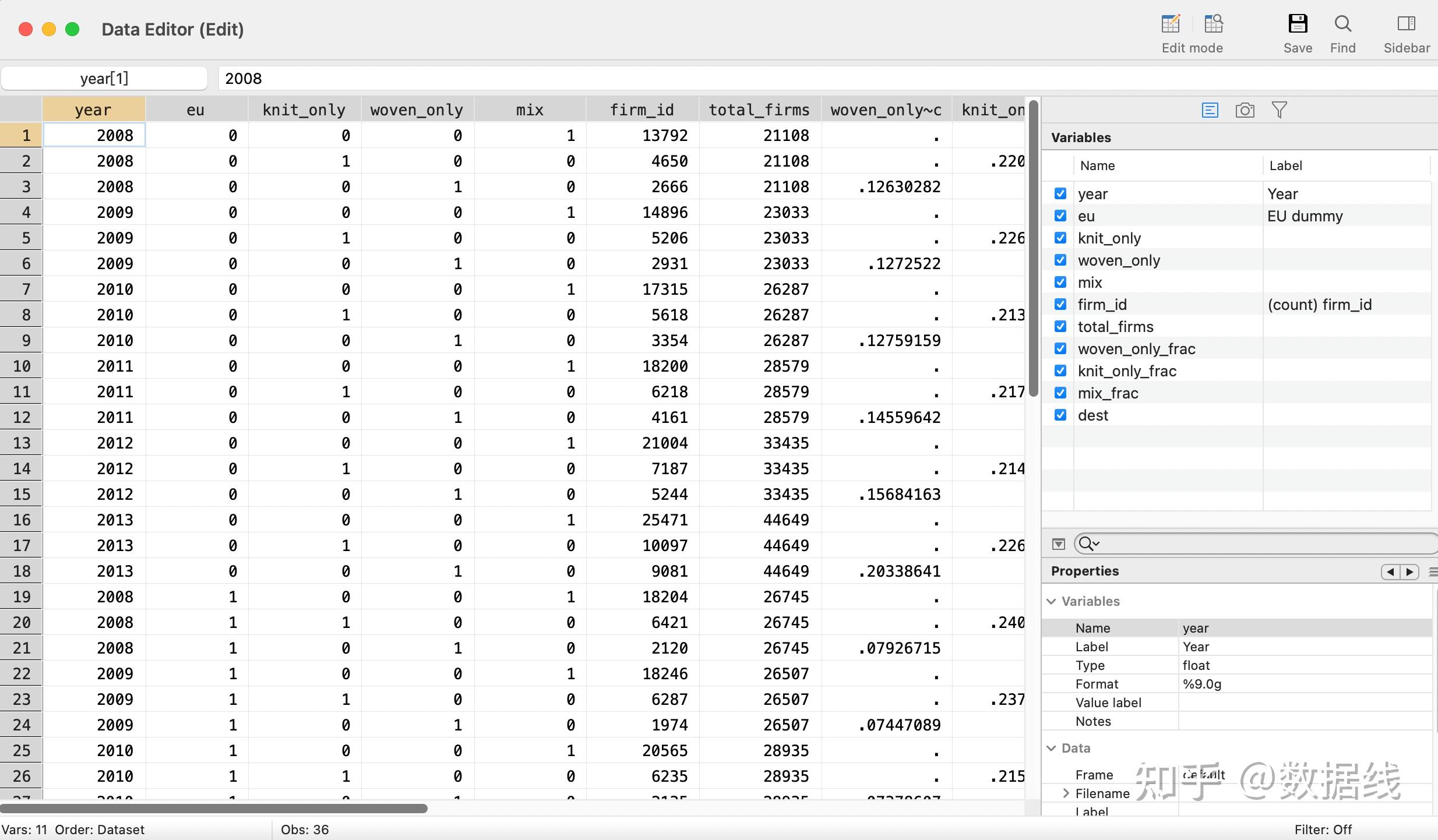1438x840 pixels.
Task: Expand the Filename property row
Action: click(x=1066, y=793)
